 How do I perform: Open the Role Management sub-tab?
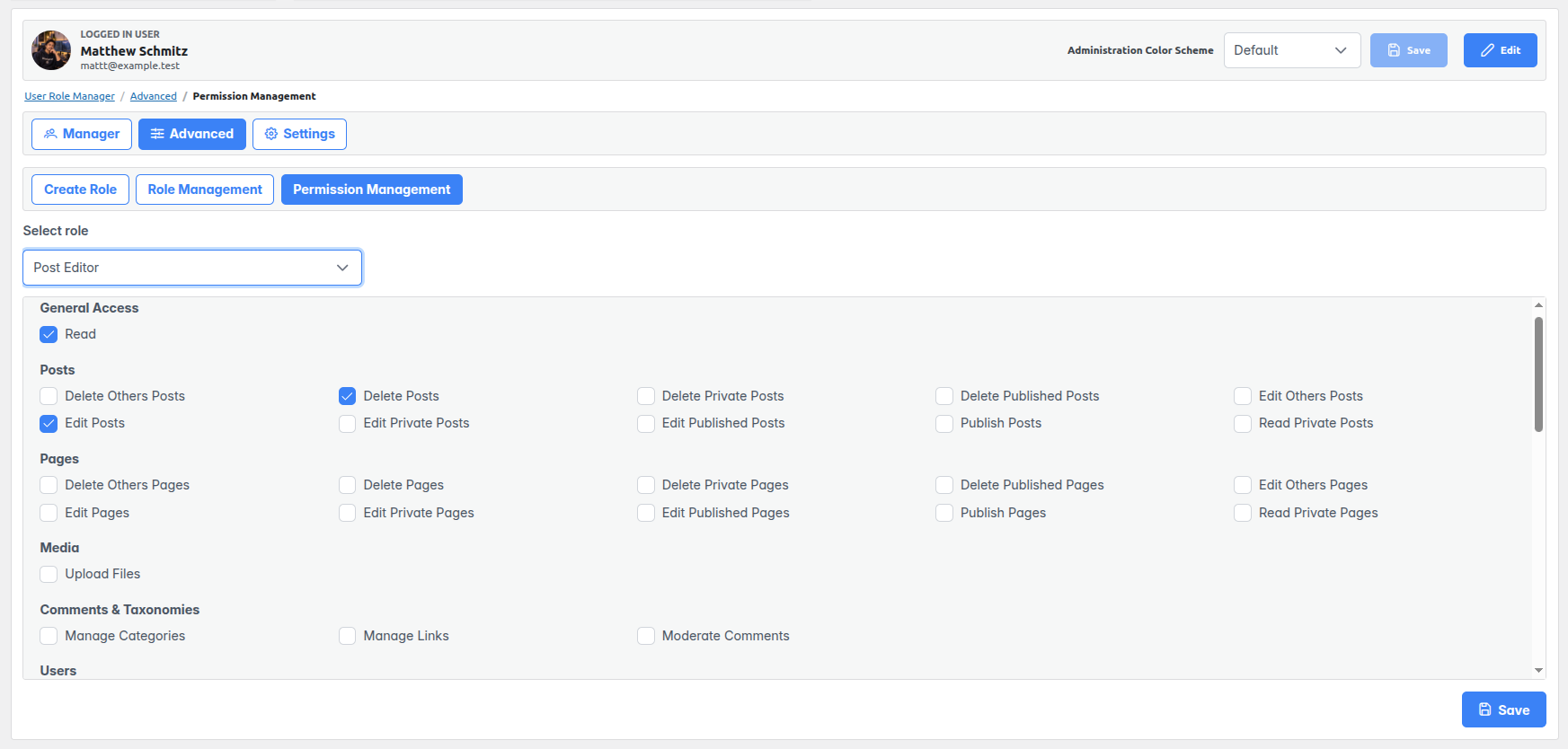point(205,189)
